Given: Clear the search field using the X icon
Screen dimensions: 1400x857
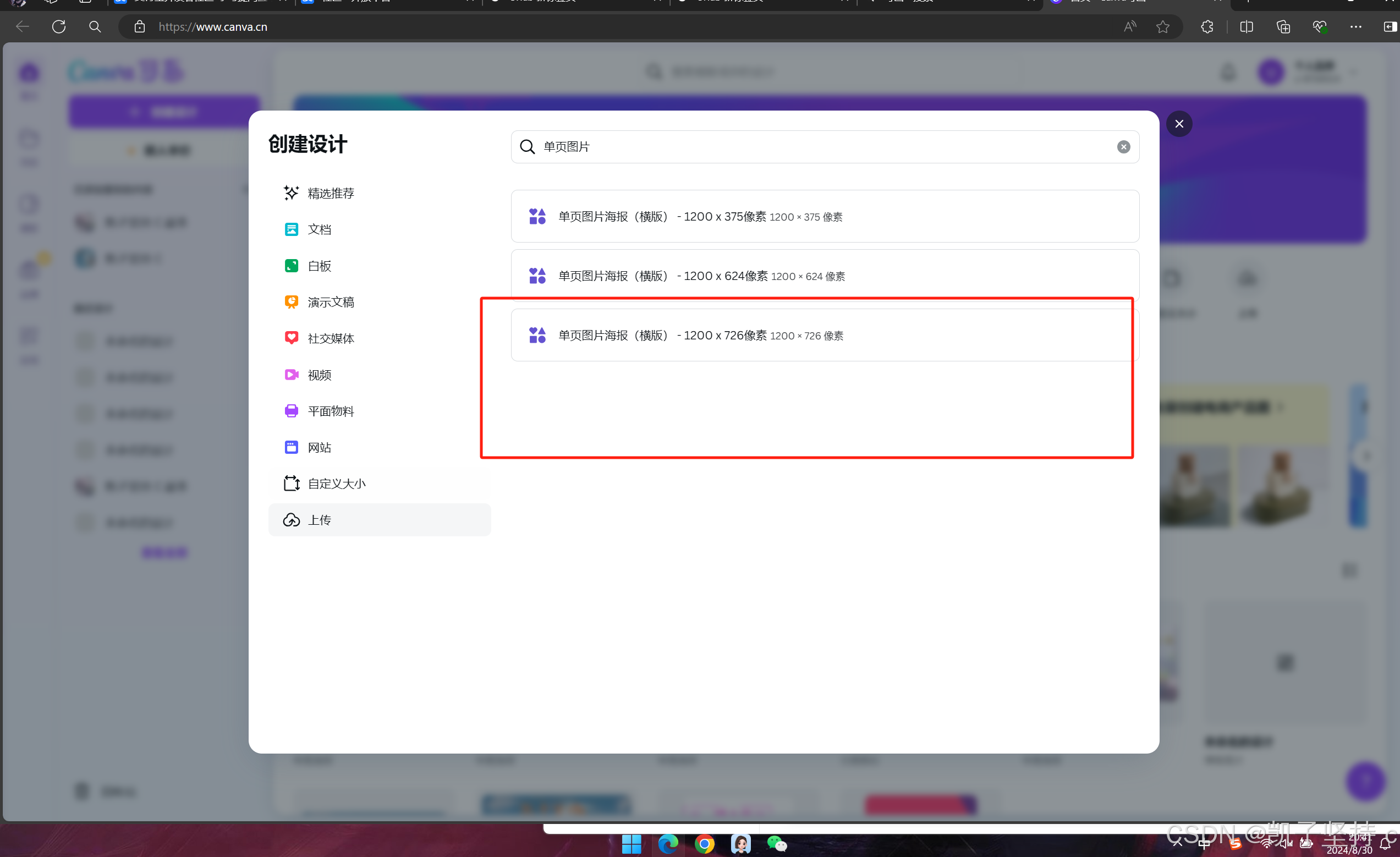Looking at the screenshot, I should (1123, 147).
